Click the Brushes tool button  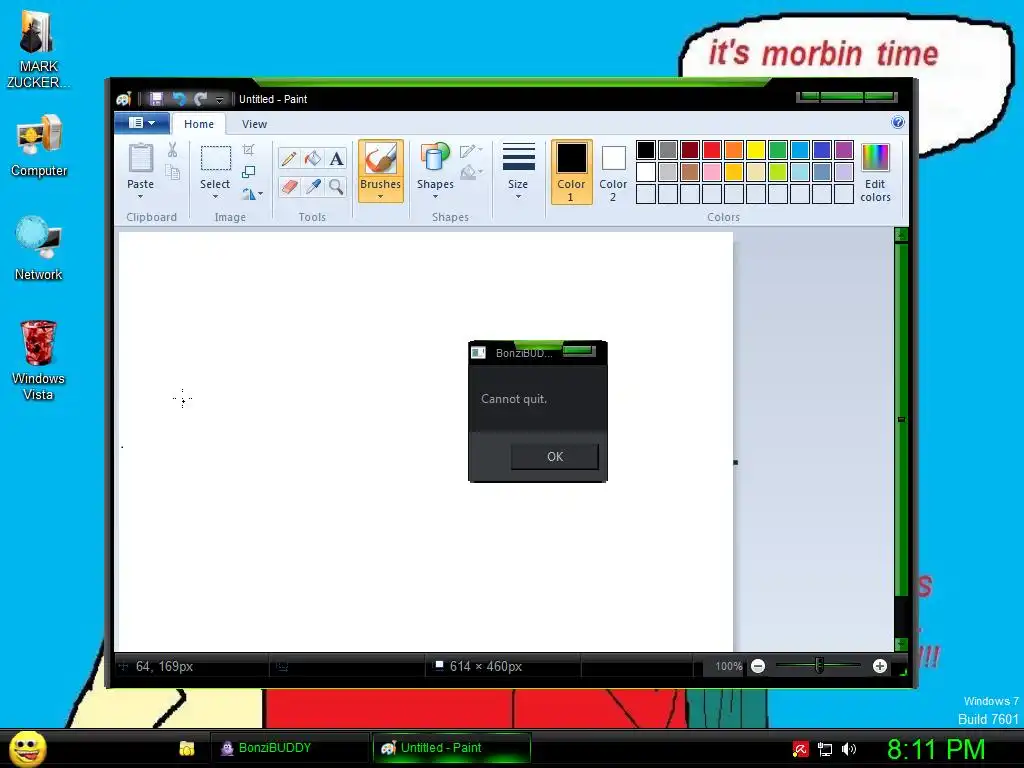click(x=380, y=171)
